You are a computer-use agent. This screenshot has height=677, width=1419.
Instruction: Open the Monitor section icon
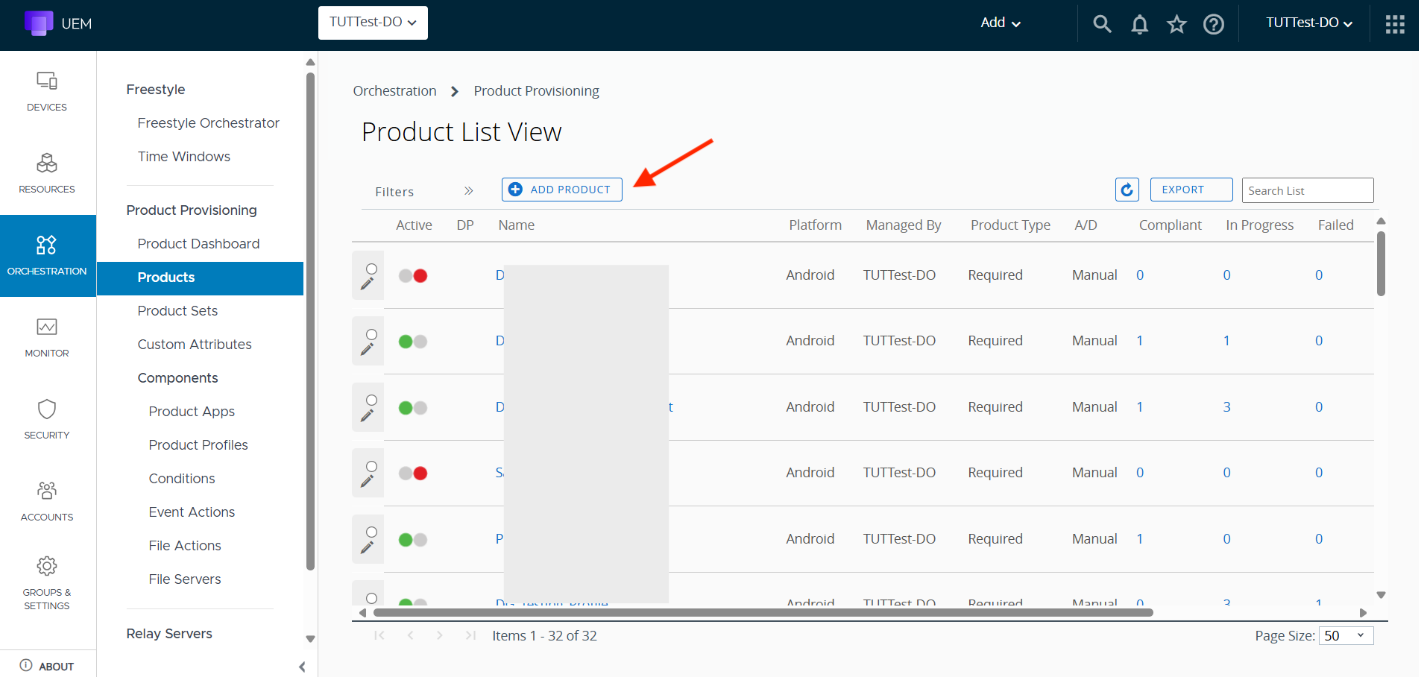[x=47, y=336]
